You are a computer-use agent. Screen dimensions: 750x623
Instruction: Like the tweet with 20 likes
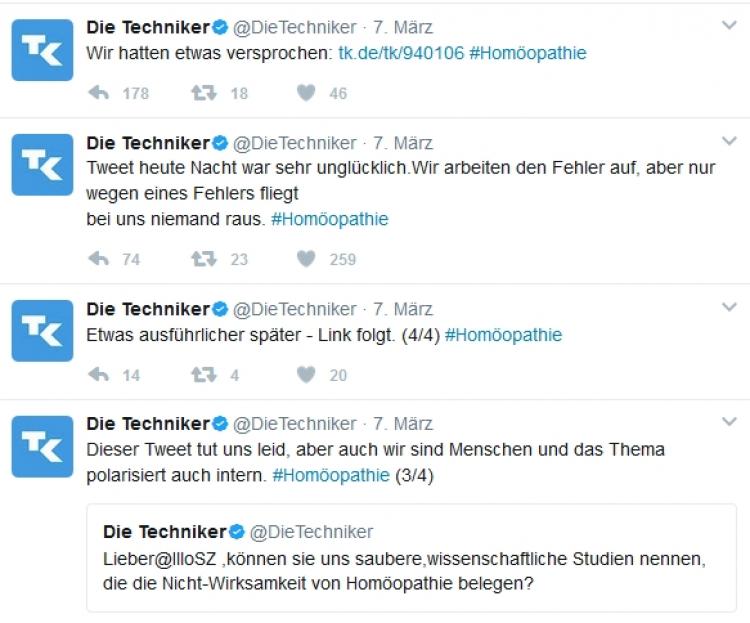click(x=306, y=375)
